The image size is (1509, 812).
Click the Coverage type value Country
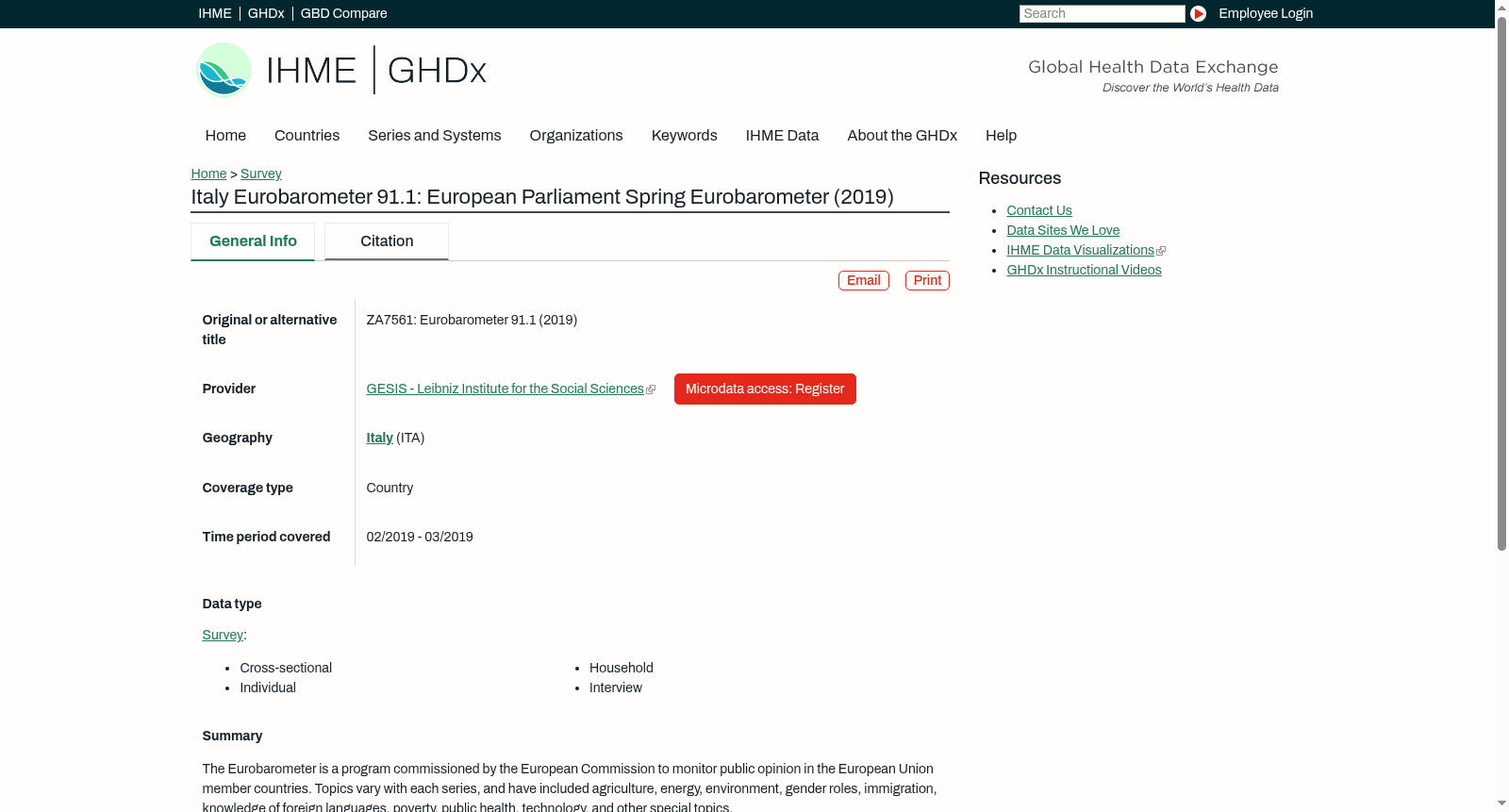click(390, 488)
